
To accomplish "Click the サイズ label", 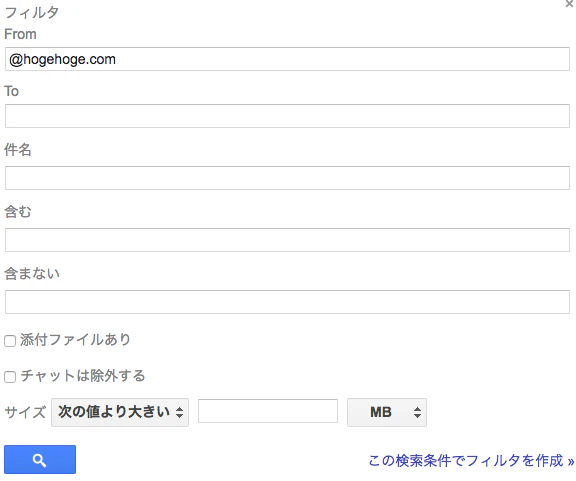I will pyautogui.click(x=25, y=412).
